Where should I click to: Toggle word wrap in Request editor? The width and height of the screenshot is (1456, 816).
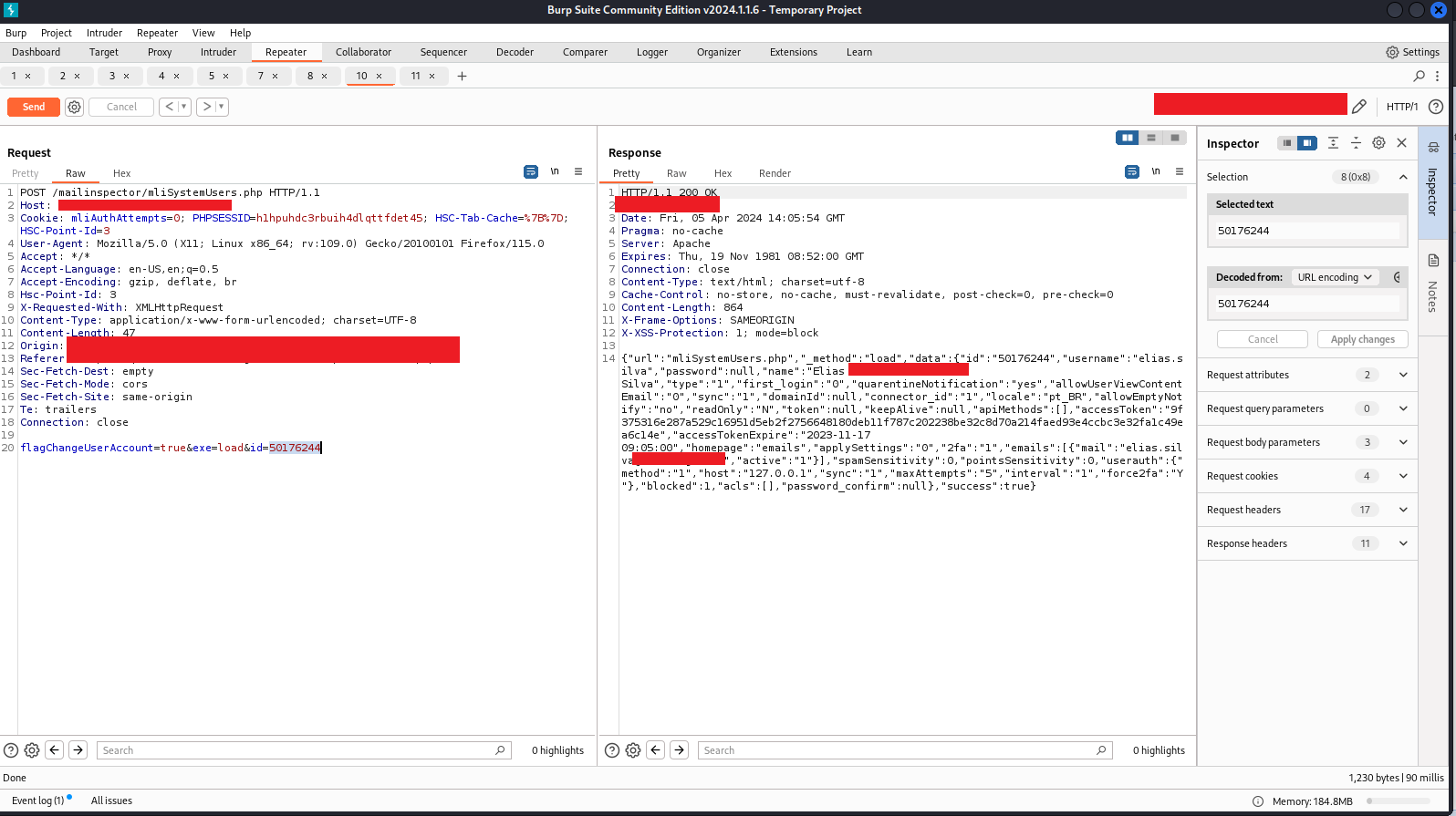point(531,171)
